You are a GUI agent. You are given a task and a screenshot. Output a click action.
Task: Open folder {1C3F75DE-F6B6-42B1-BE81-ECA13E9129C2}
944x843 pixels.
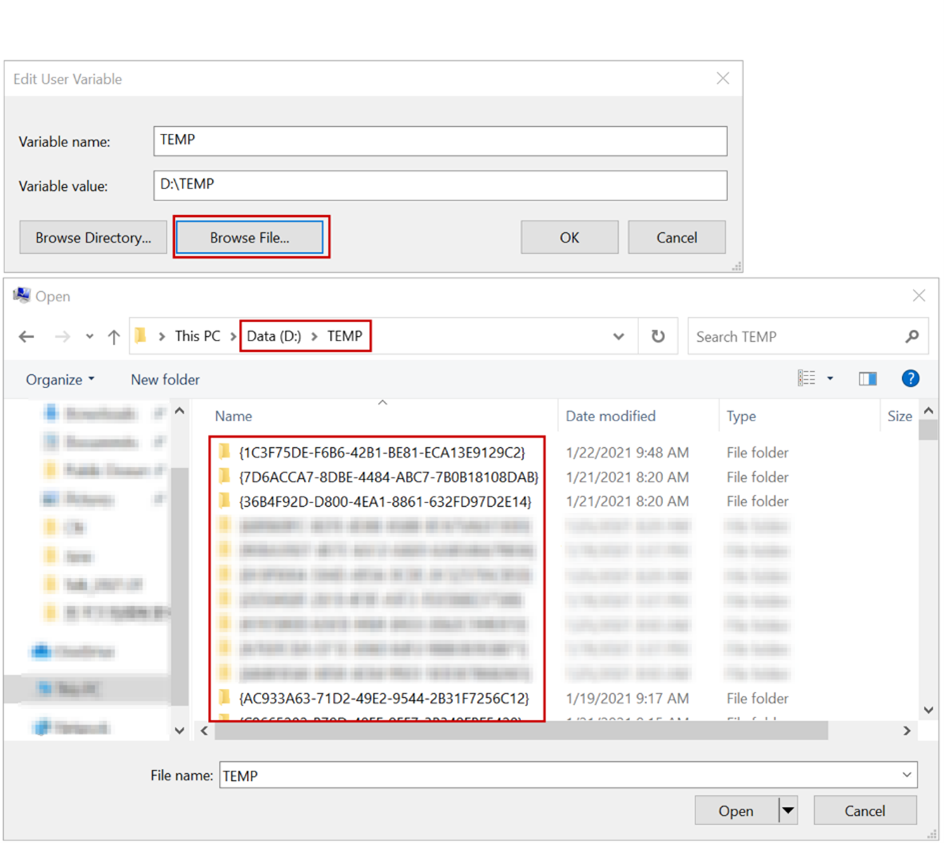click(x=382, y=452)
